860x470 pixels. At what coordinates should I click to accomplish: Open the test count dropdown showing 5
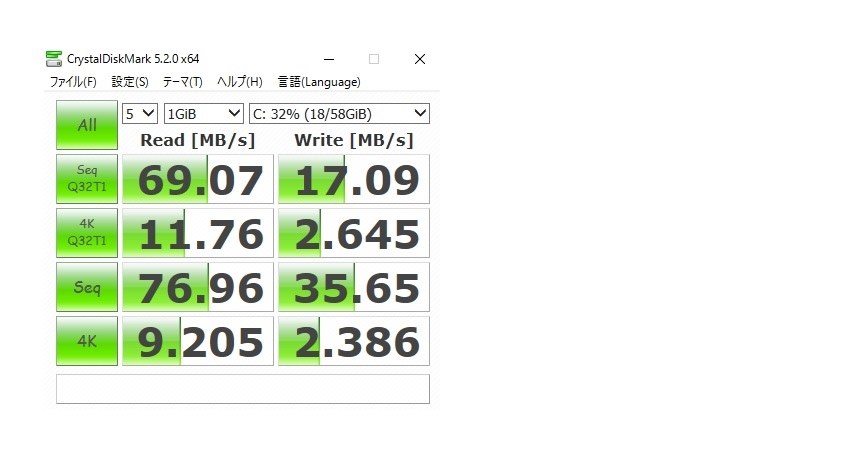click(x=140, y=114)
